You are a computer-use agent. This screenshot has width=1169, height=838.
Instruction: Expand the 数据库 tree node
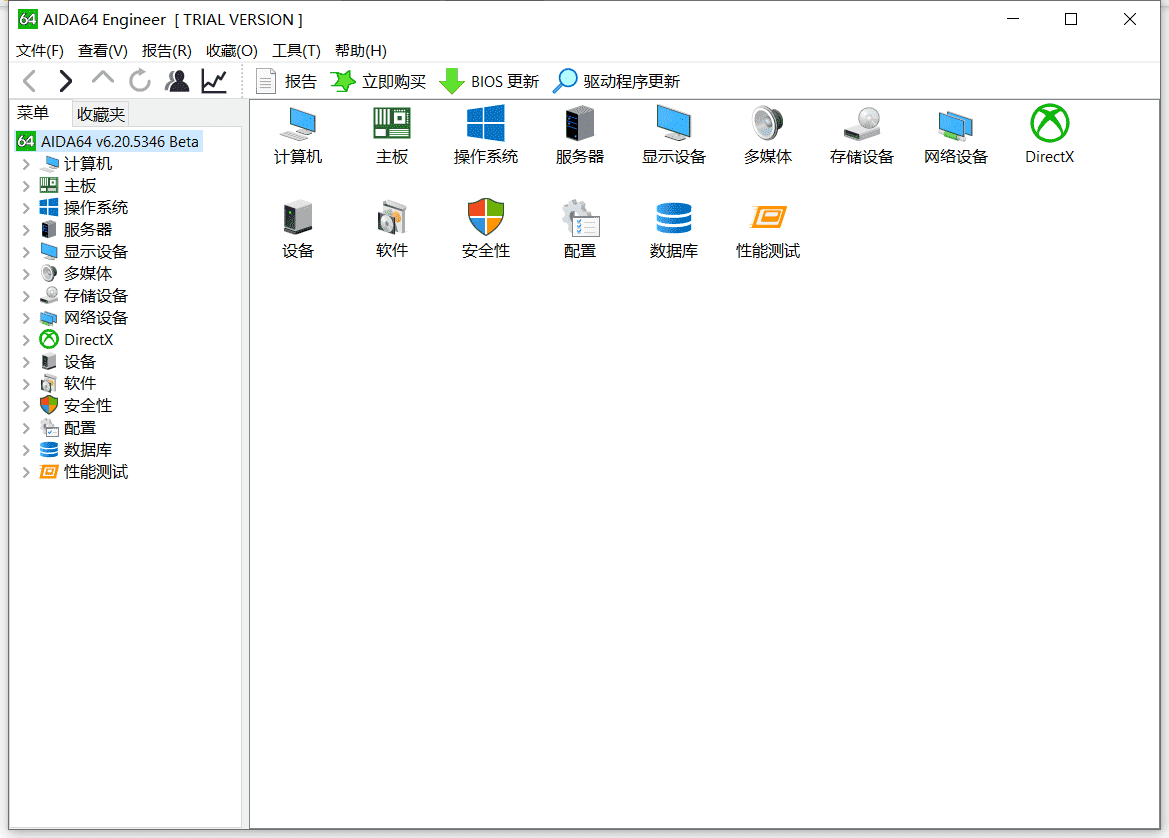click(26, 450)
